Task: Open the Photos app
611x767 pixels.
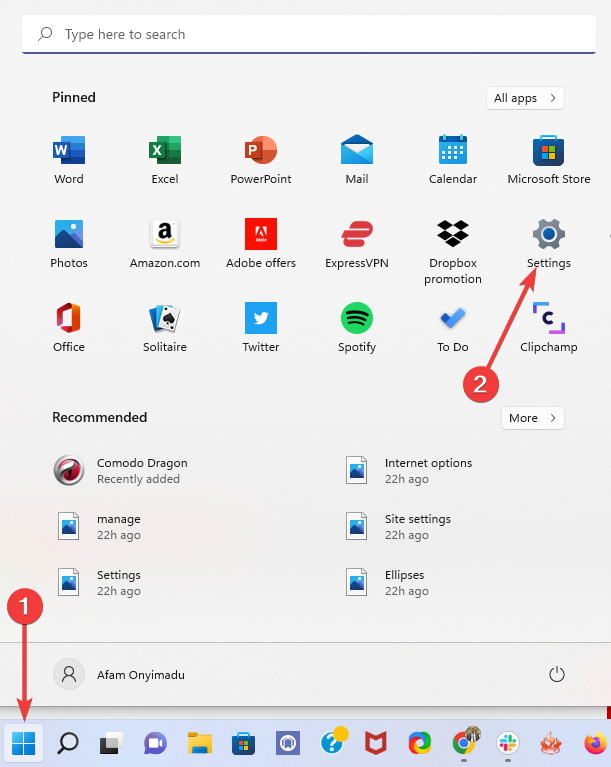Action: [68, 244]
